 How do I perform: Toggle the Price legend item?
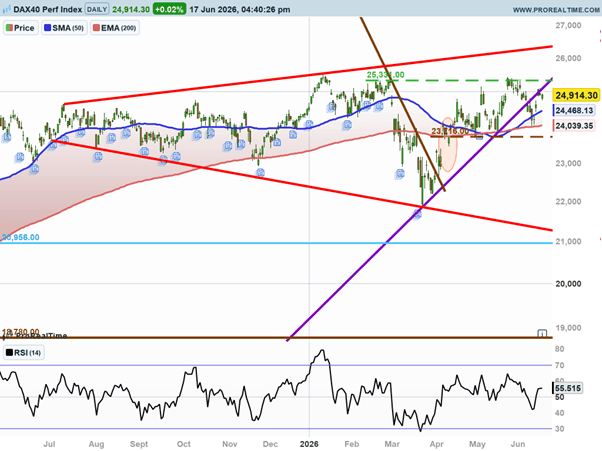click(21, 28)
